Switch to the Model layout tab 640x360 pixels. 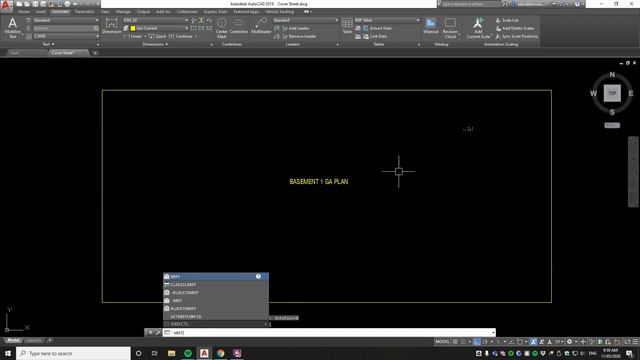[13, 340]
